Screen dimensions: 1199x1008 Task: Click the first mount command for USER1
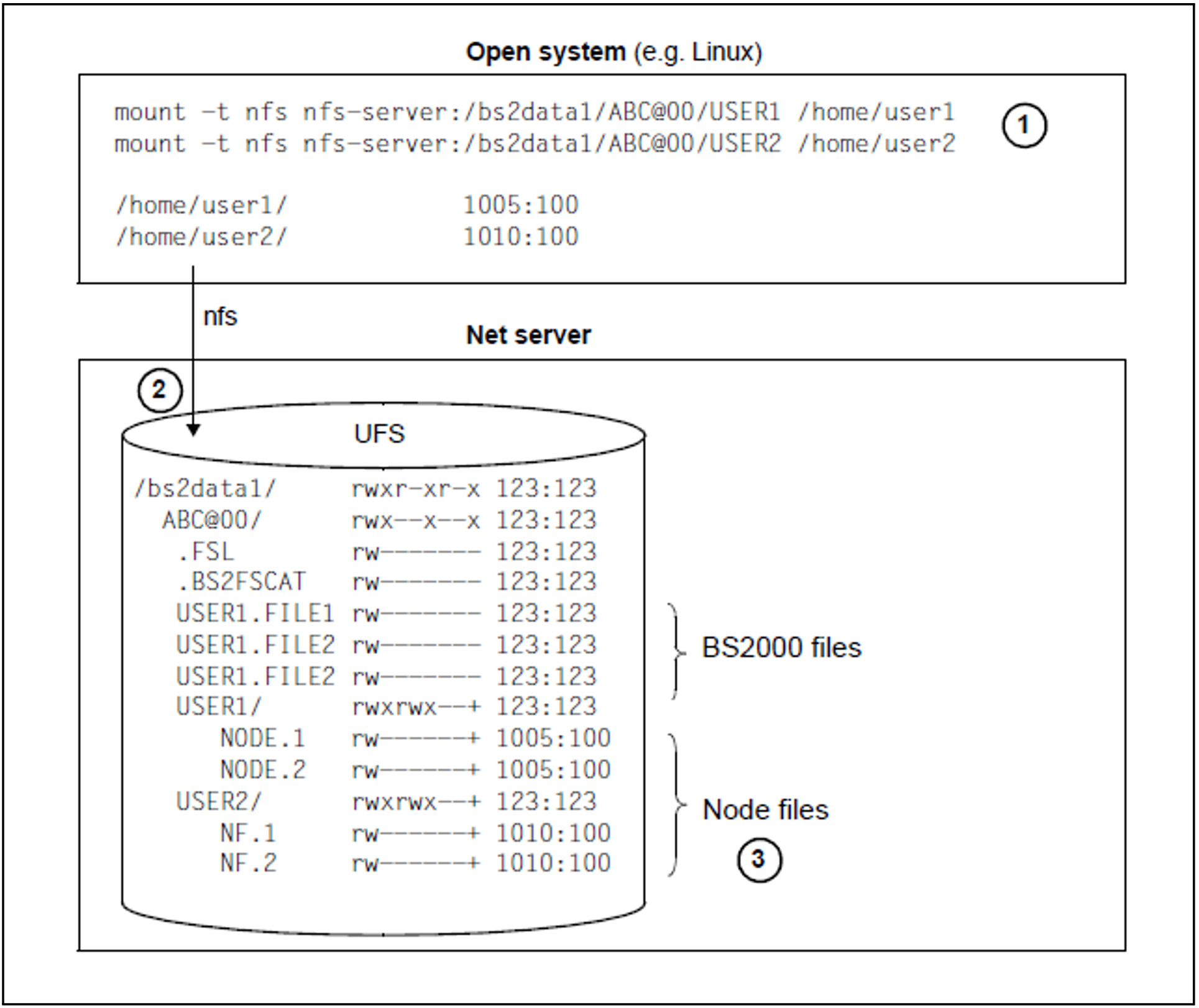[534, 112]
